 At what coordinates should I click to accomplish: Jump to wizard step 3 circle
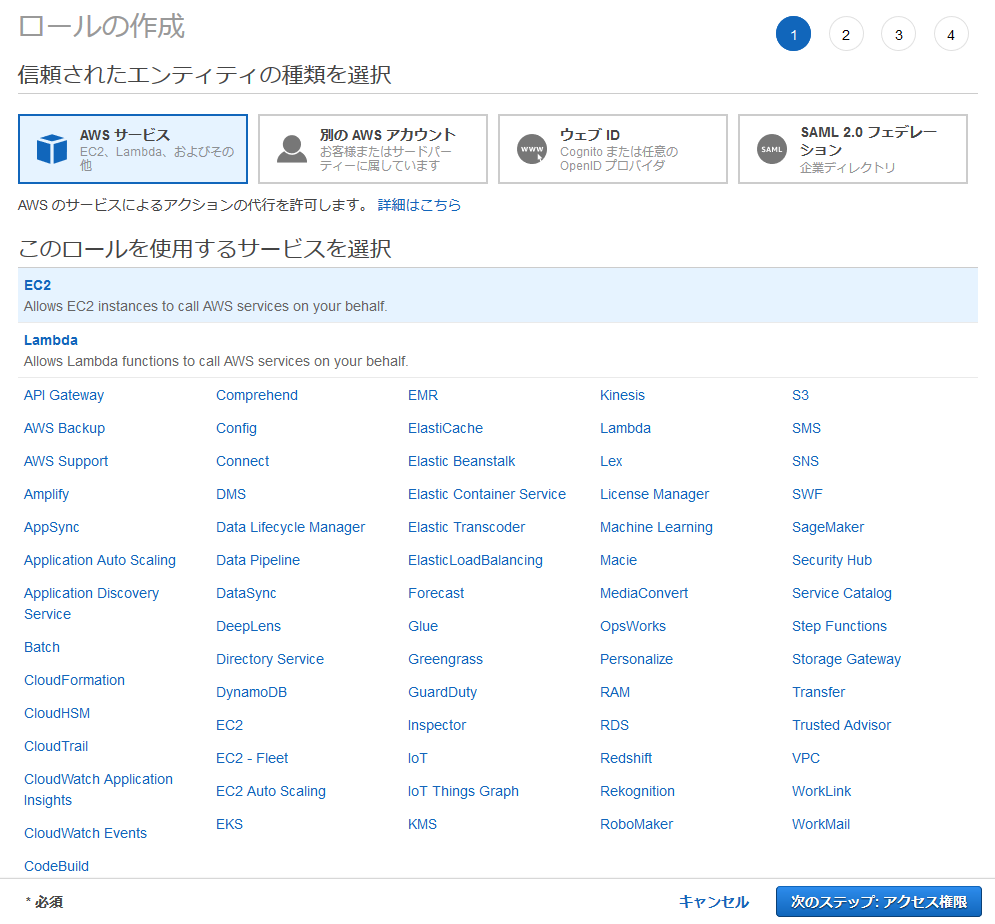pos(898,35)
